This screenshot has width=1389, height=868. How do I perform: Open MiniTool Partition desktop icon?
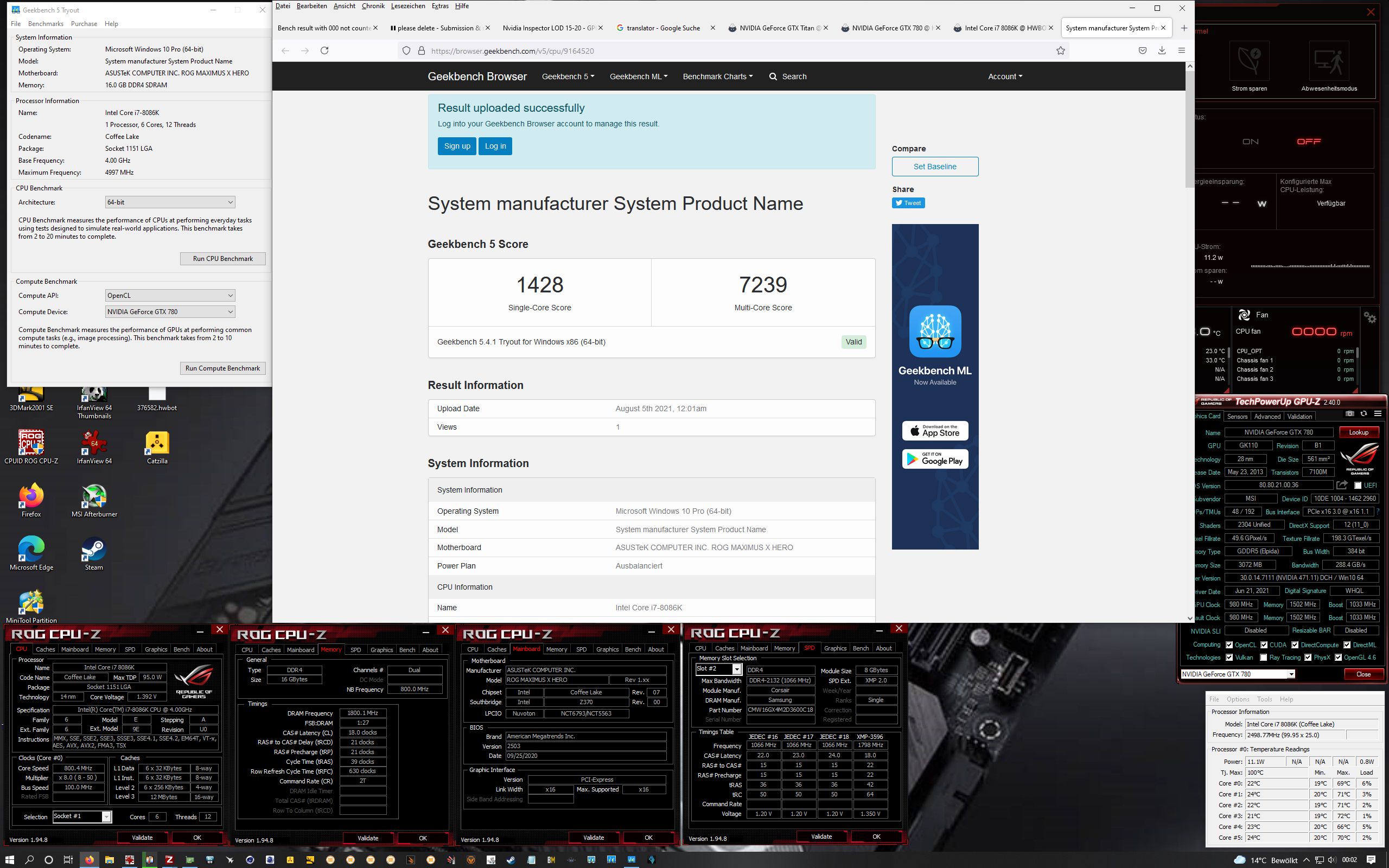point(31,606)
